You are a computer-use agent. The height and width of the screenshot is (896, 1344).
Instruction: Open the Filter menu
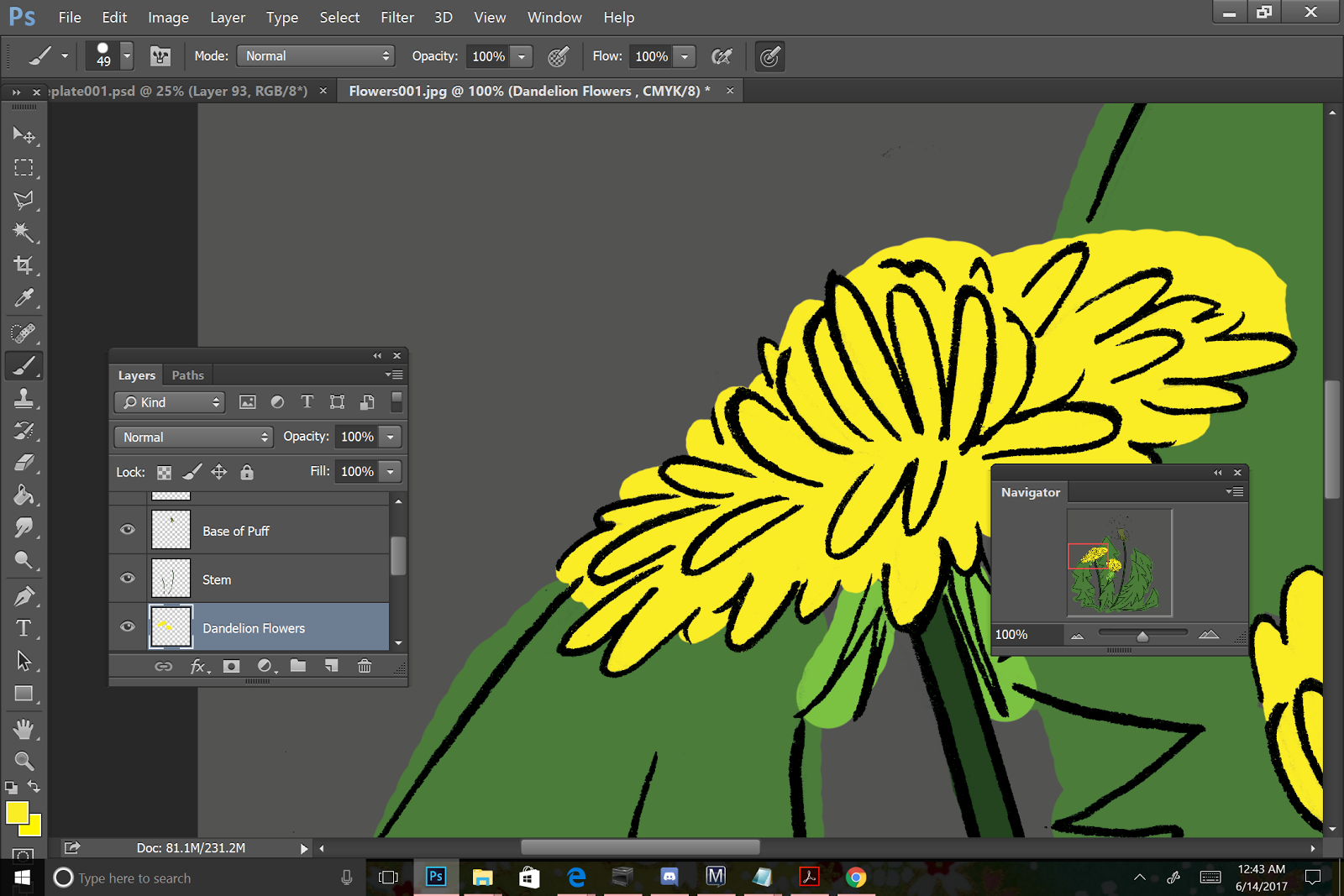(396, 17)
